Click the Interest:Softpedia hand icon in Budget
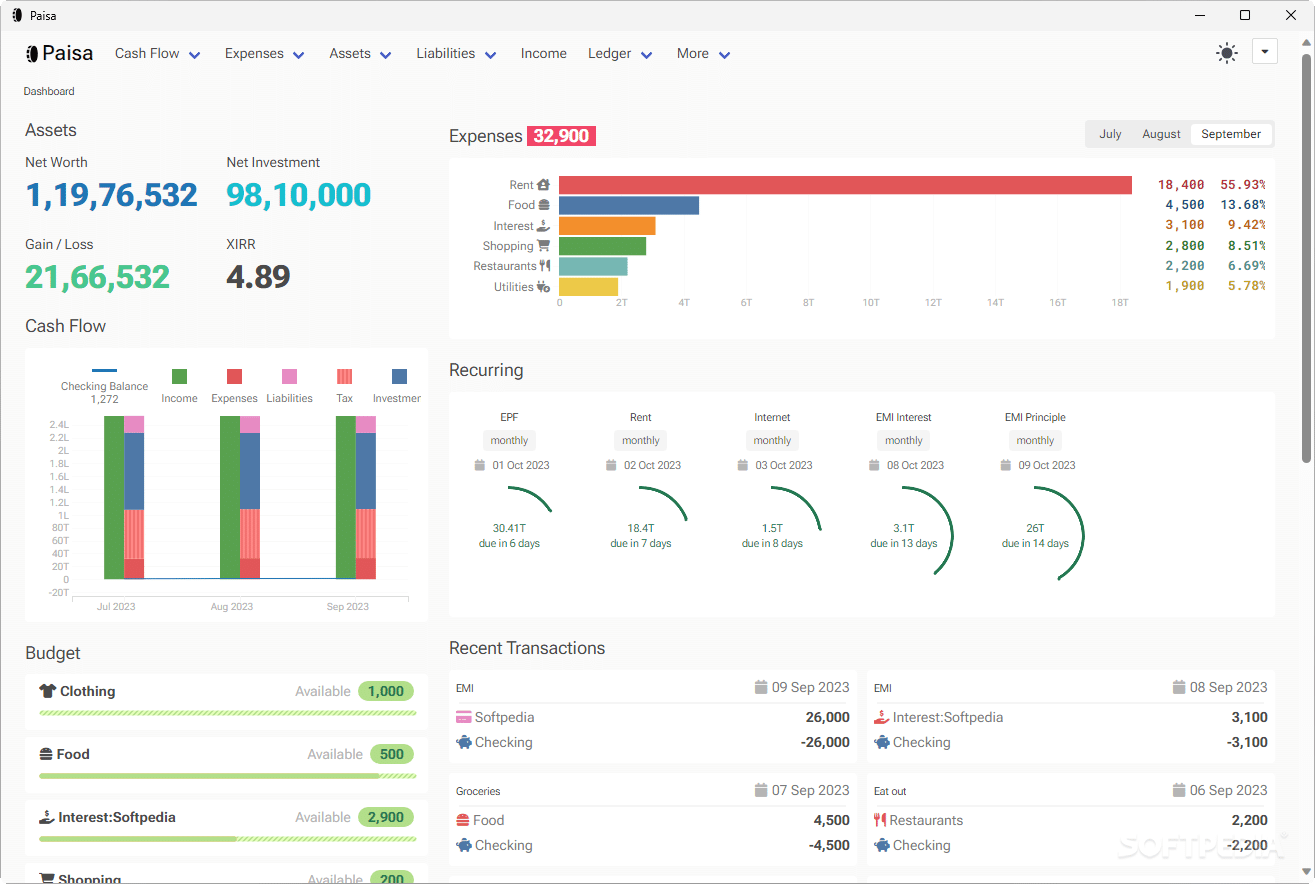The height and width of the screenshot is (884, 1315). 46,817
